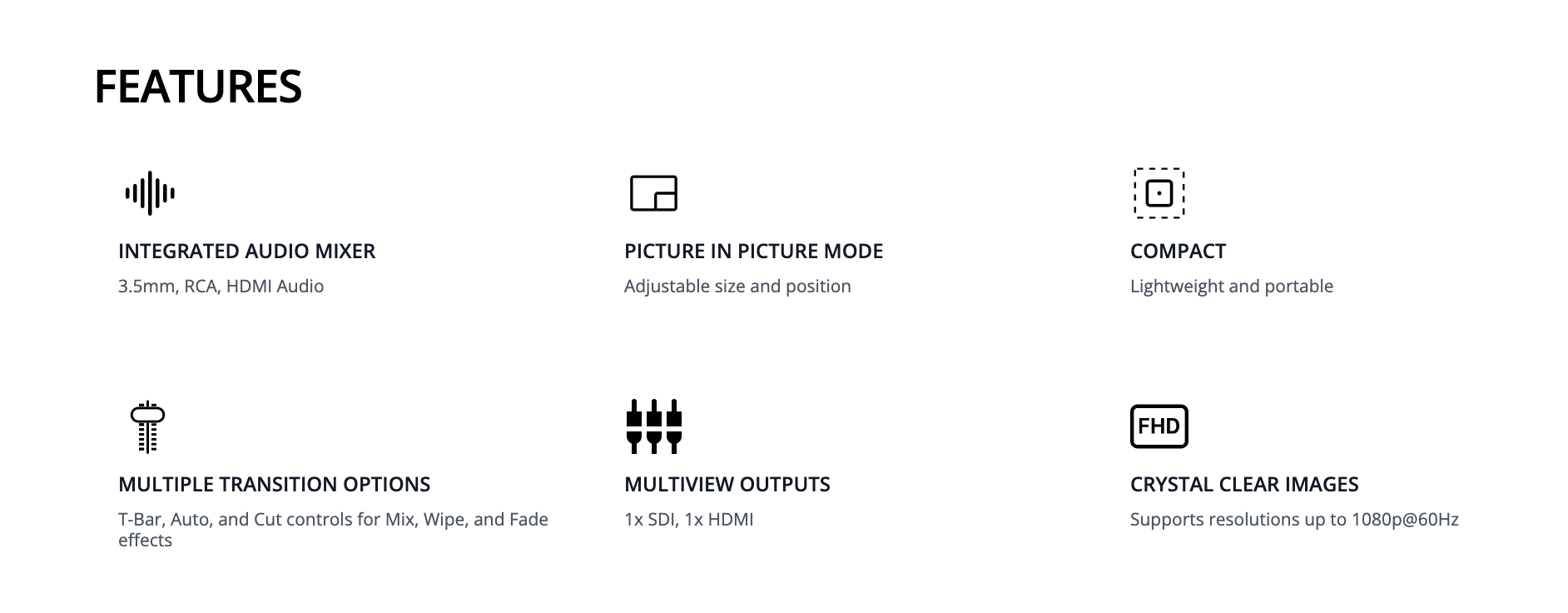Click 'Adjustable size and position' description

[737, 287]
